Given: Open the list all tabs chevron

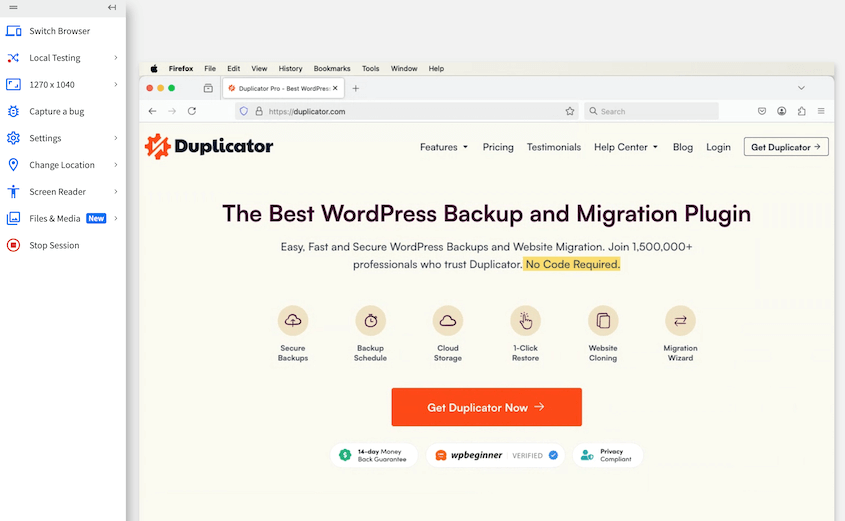Looking at the screenshot, I should click(801, 88).
